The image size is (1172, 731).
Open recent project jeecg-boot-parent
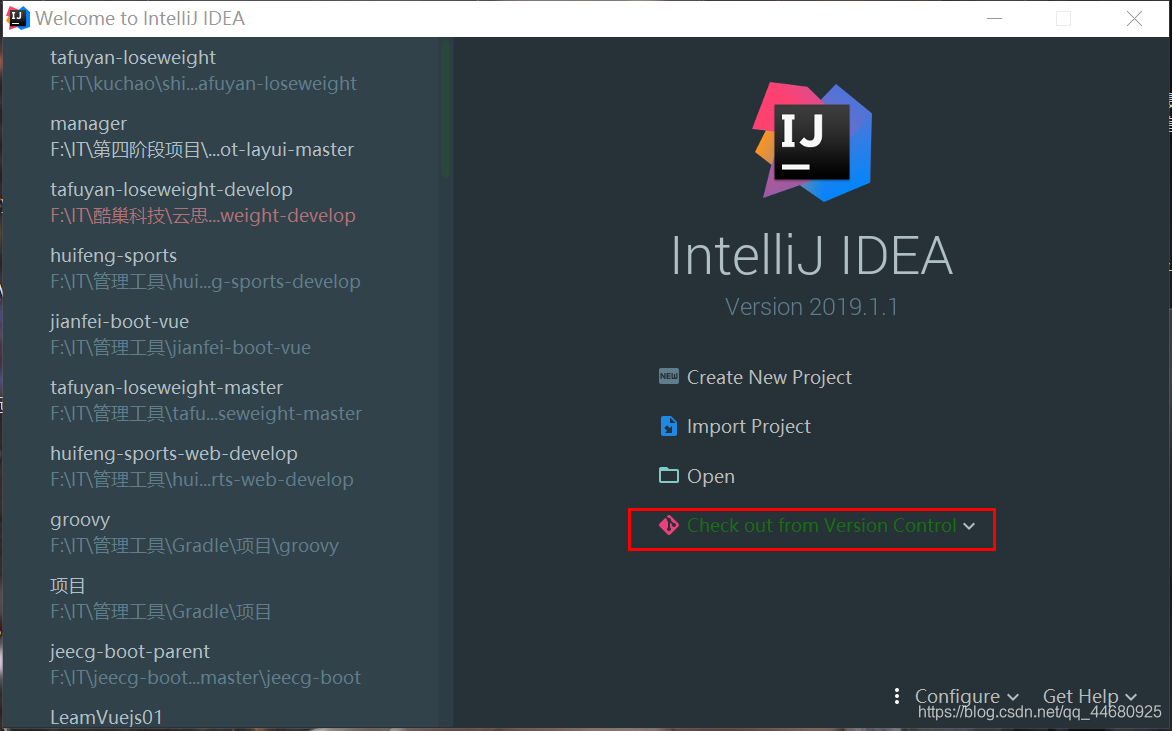130,652
